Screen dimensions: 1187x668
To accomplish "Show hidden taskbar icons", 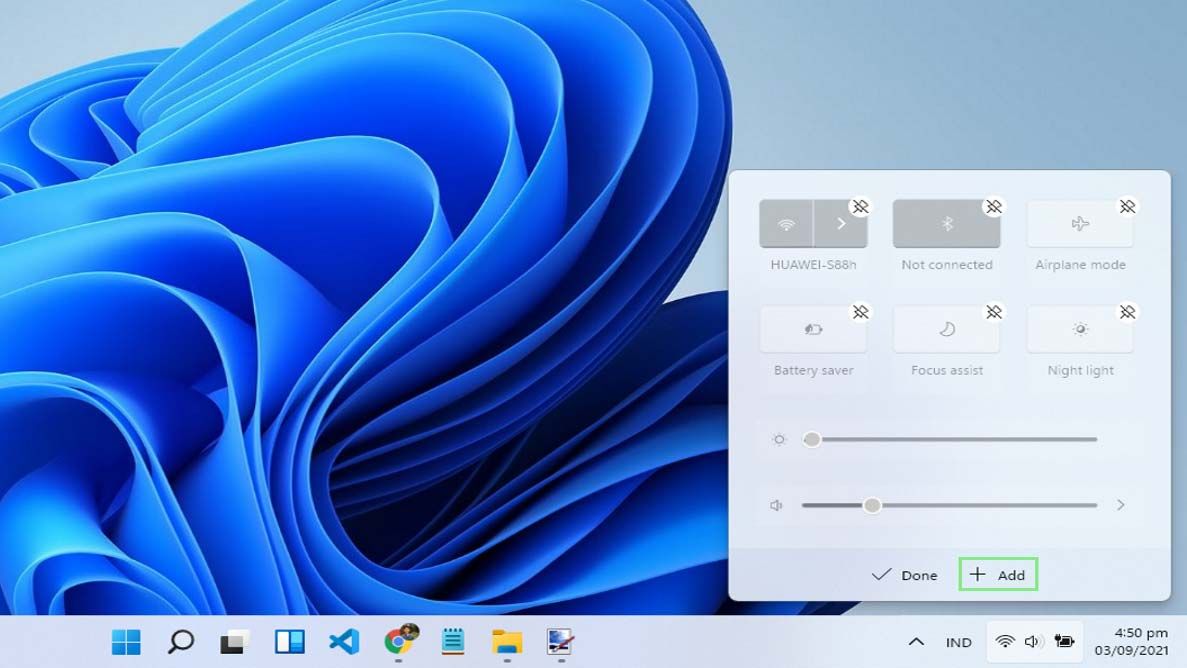I will [916, 642].
